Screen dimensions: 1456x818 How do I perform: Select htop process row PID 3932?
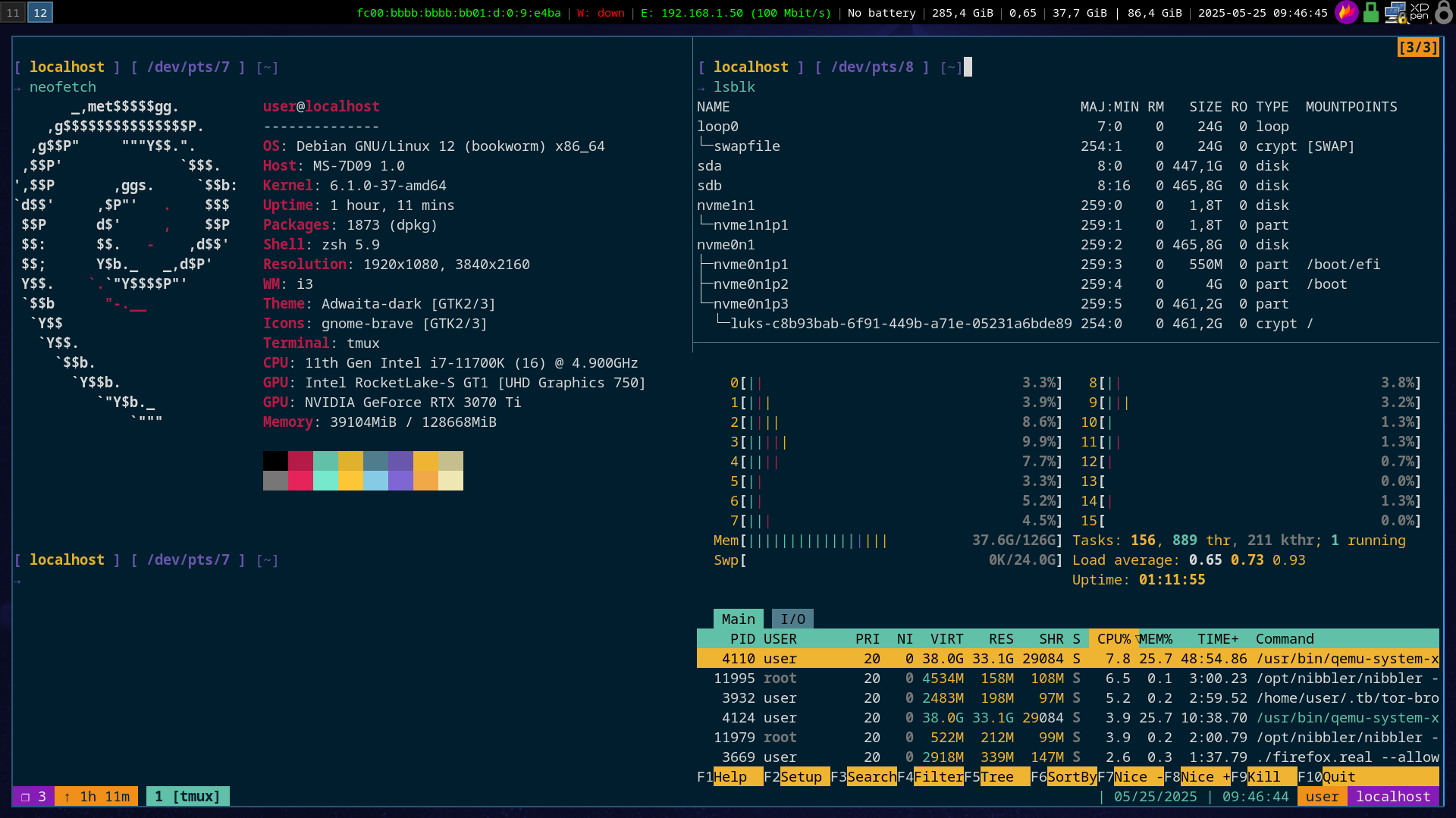click(1068, 697)
